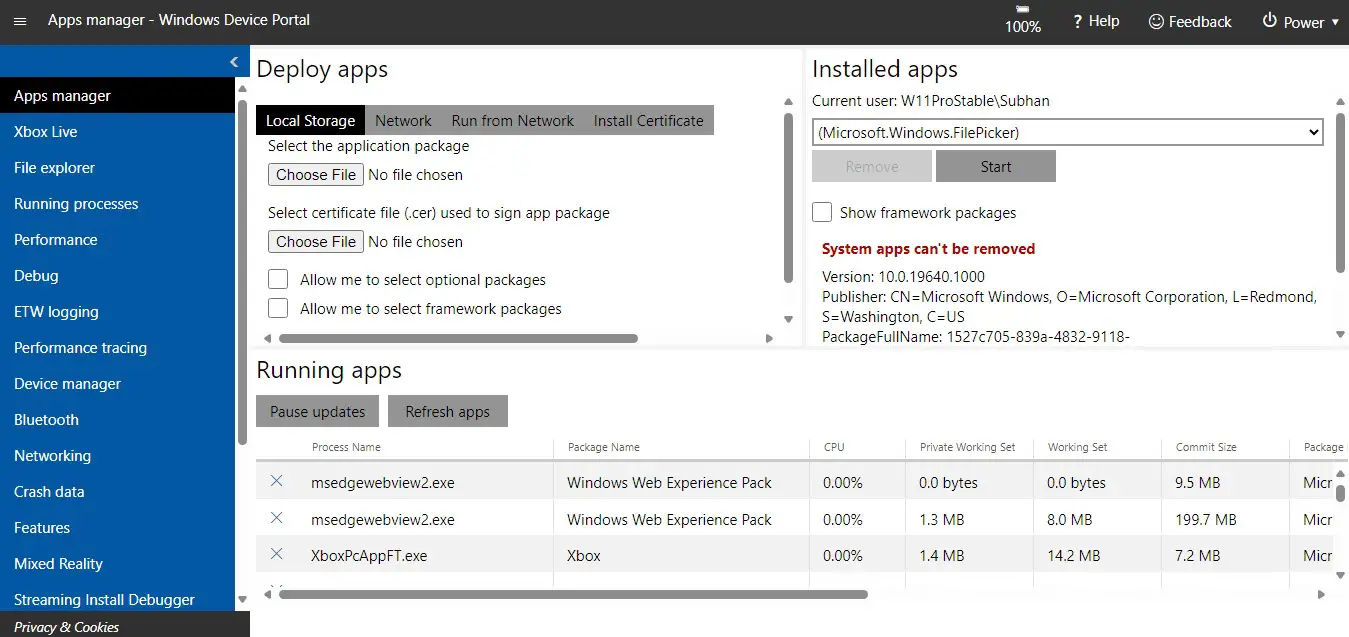Click 'System apps can't be removed' warning
Viewport: 1349px width, 637px height.
pyautogui.click(x=928, y=249)
